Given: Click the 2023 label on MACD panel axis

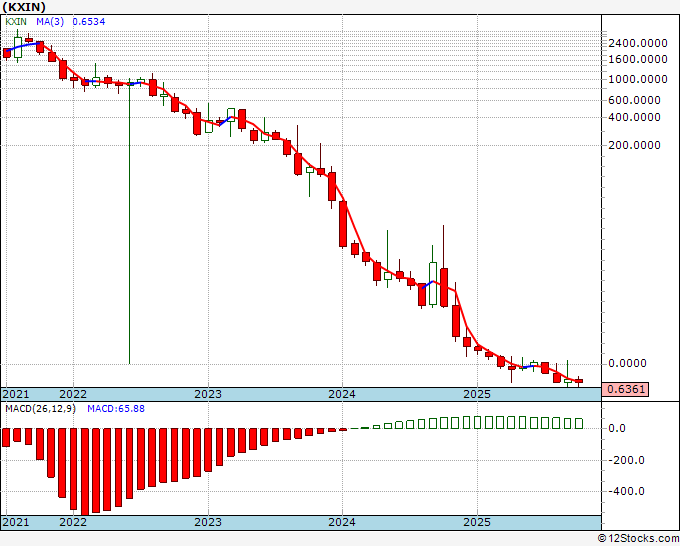Looking at the screenshot, I should [x=208, y=522].
